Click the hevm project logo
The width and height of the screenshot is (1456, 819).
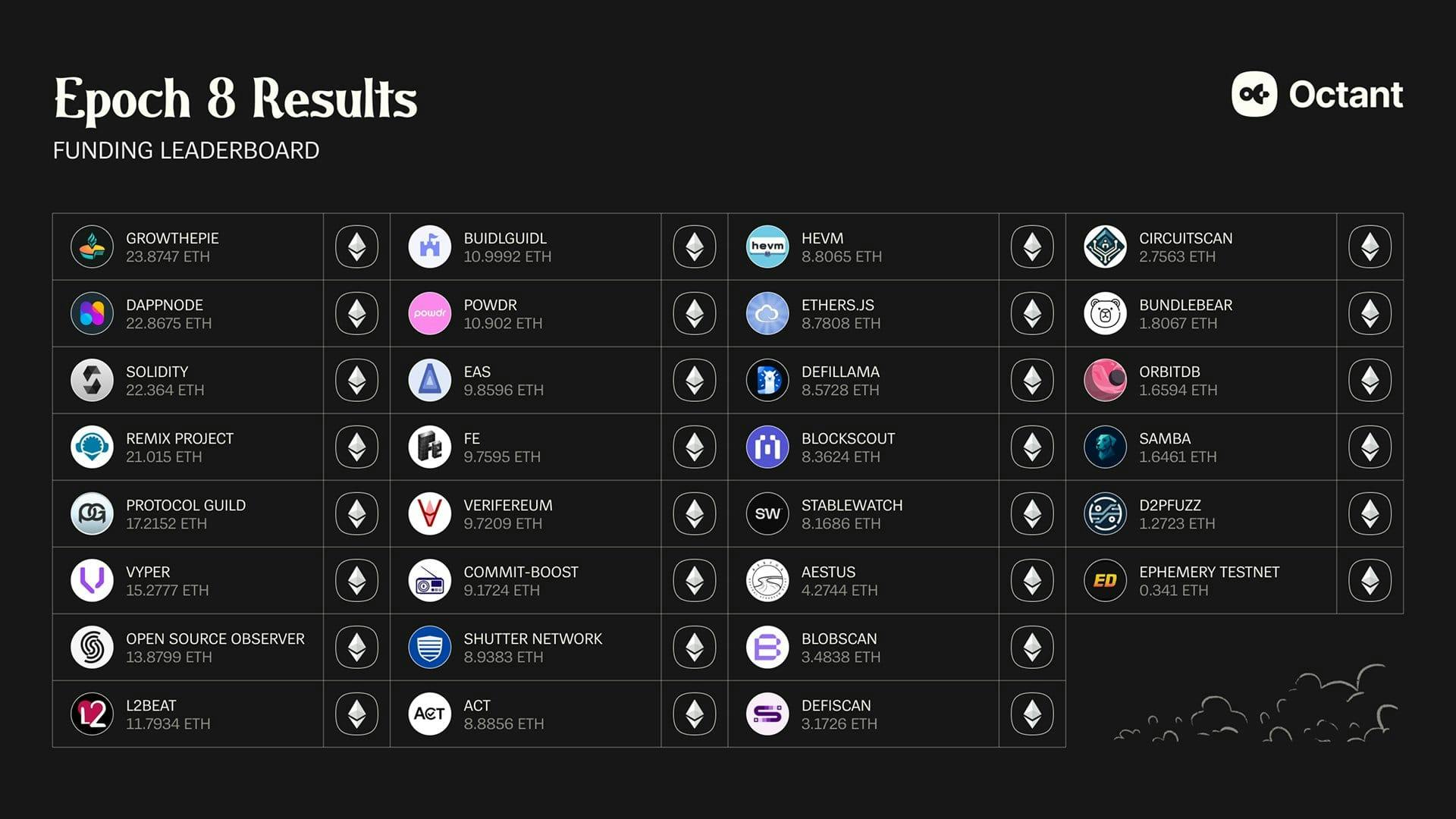pos(767,247)
